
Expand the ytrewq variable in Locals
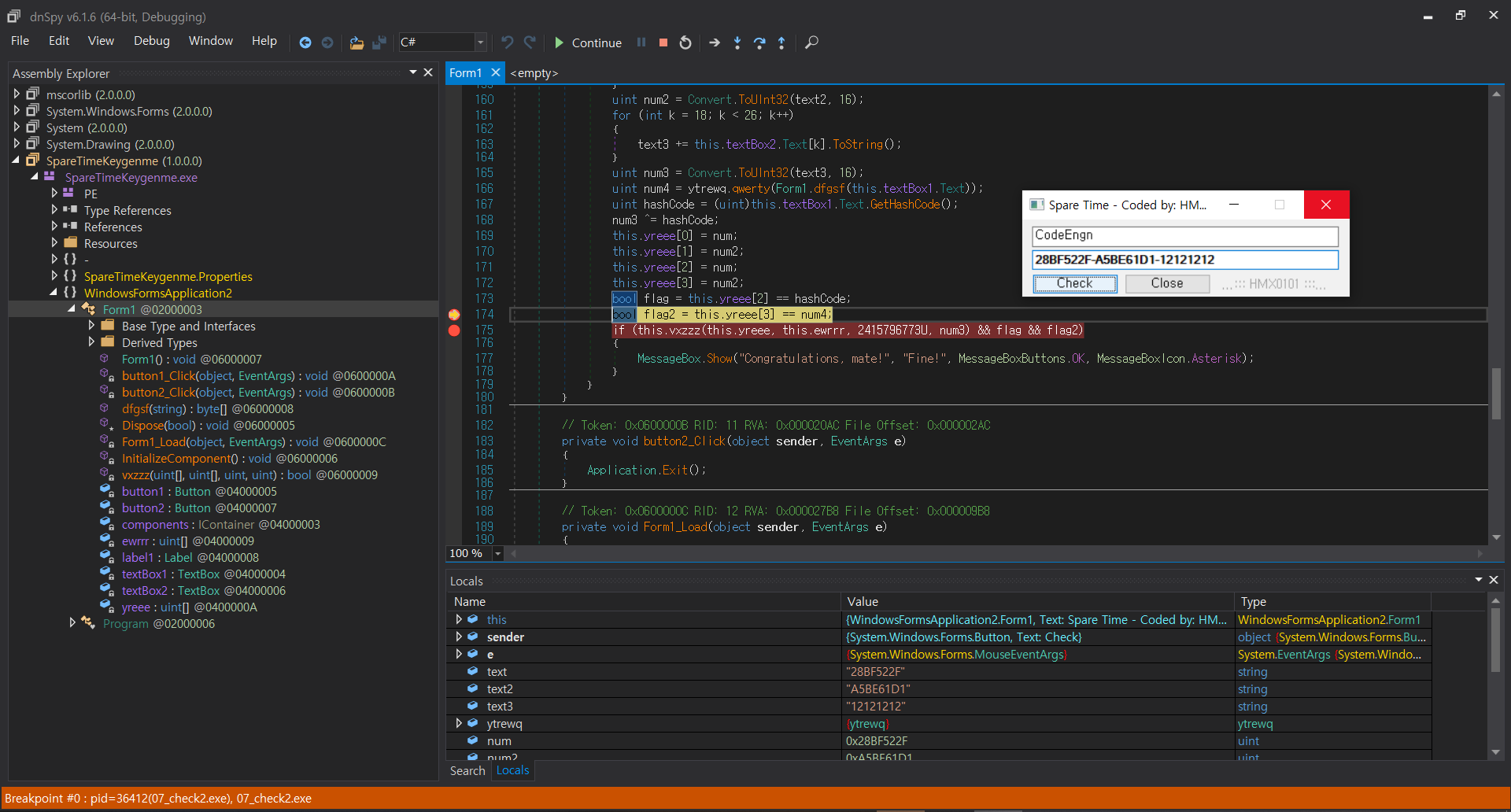pyautogui.click(x=459, y=723)
